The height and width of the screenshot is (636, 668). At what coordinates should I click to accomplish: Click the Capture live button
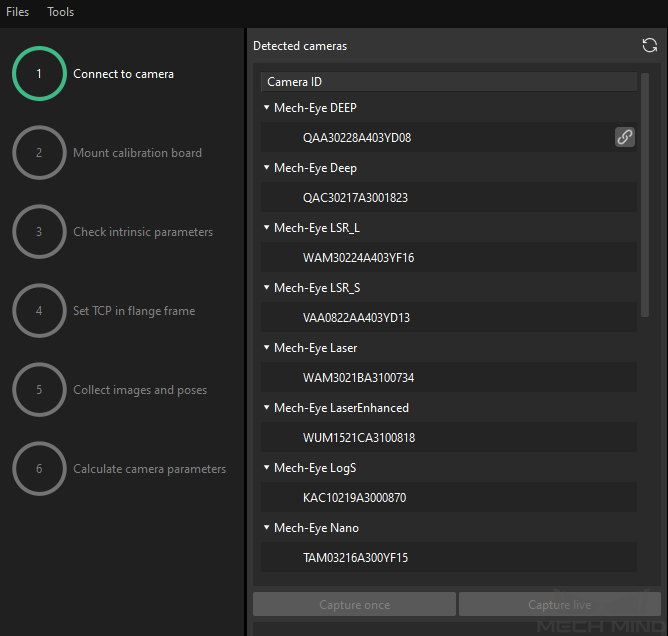[x=559, y=604]
